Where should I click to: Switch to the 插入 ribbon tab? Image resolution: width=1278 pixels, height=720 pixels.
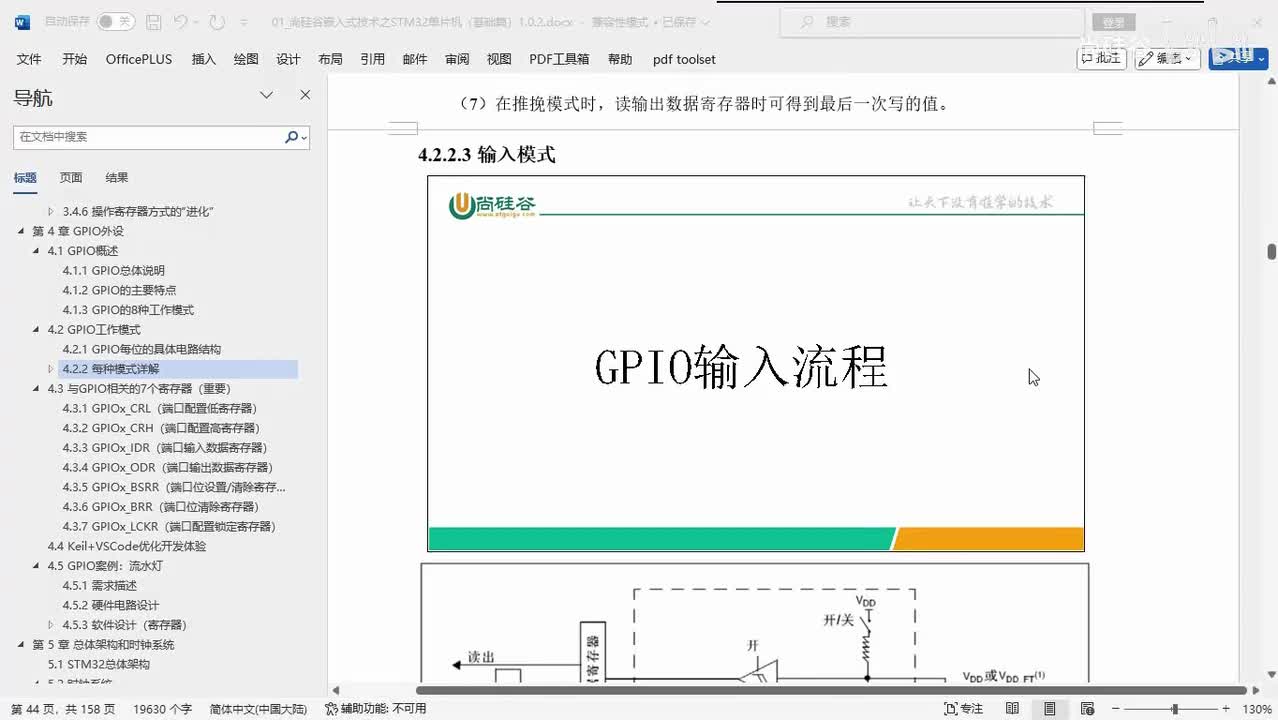[x=204, y=59]
